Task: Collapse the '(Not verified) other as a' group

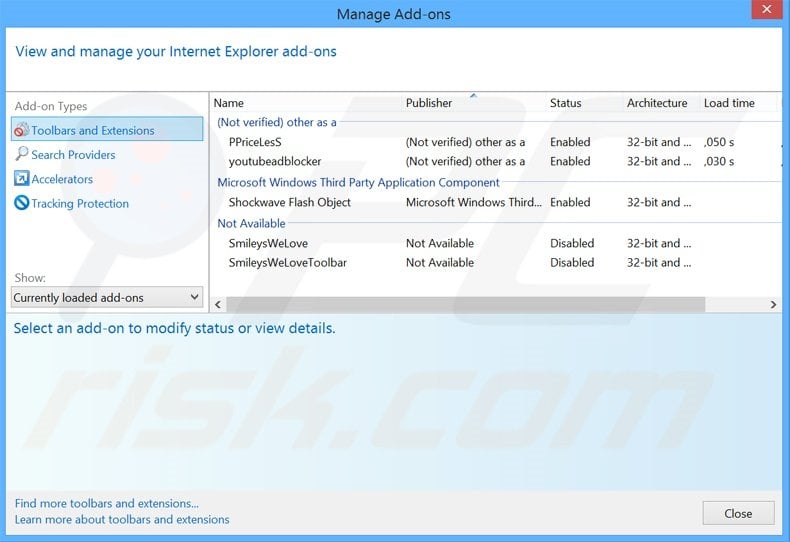Action: (x=277, y=122)
